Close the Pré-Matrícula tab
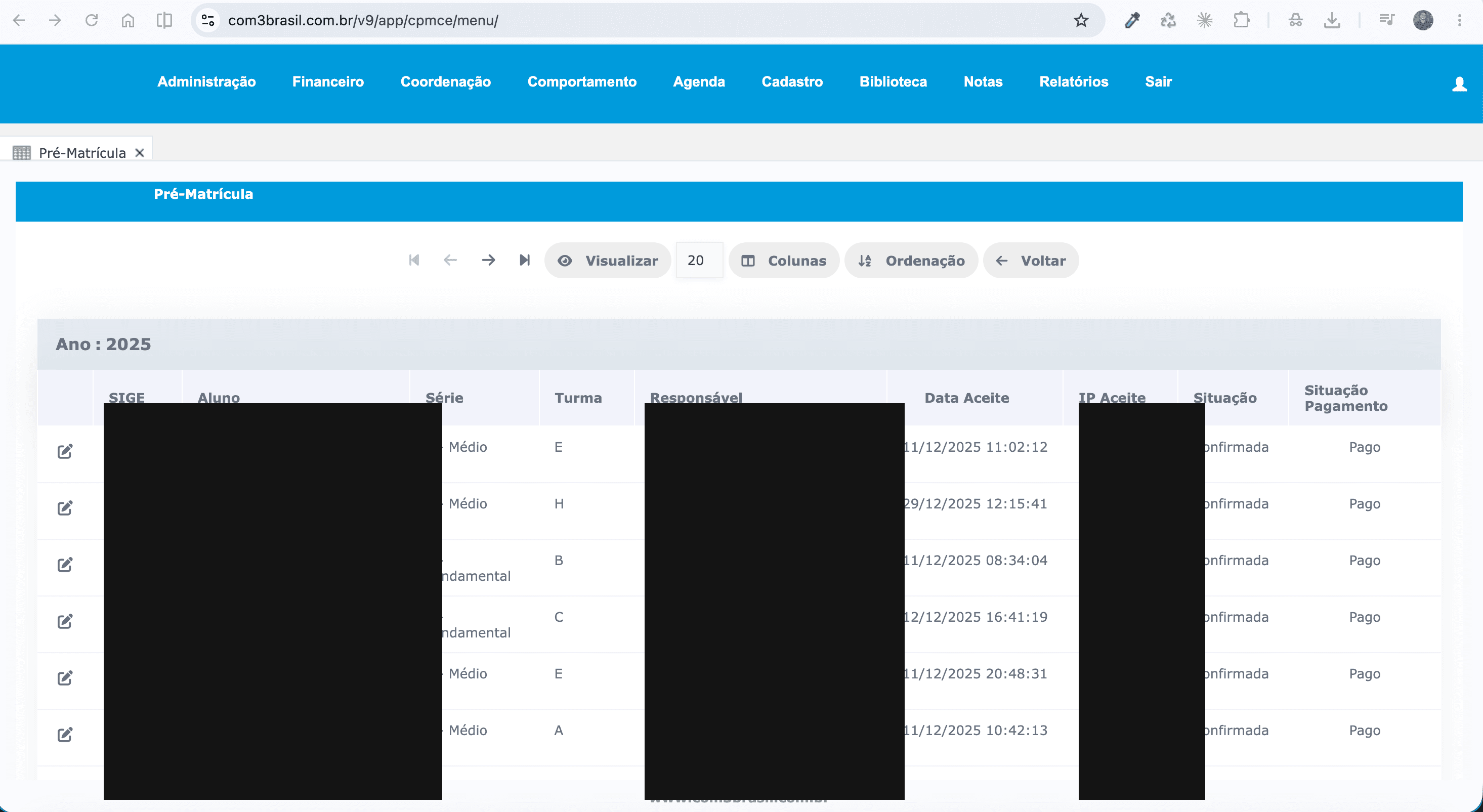The image size is (1483, 812). pyautogui.click(x=139, y=152)
